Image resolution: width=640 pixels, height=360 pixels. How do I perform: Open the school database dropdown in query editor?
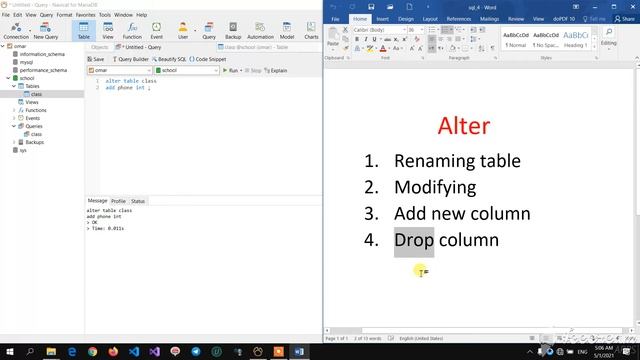216,71
